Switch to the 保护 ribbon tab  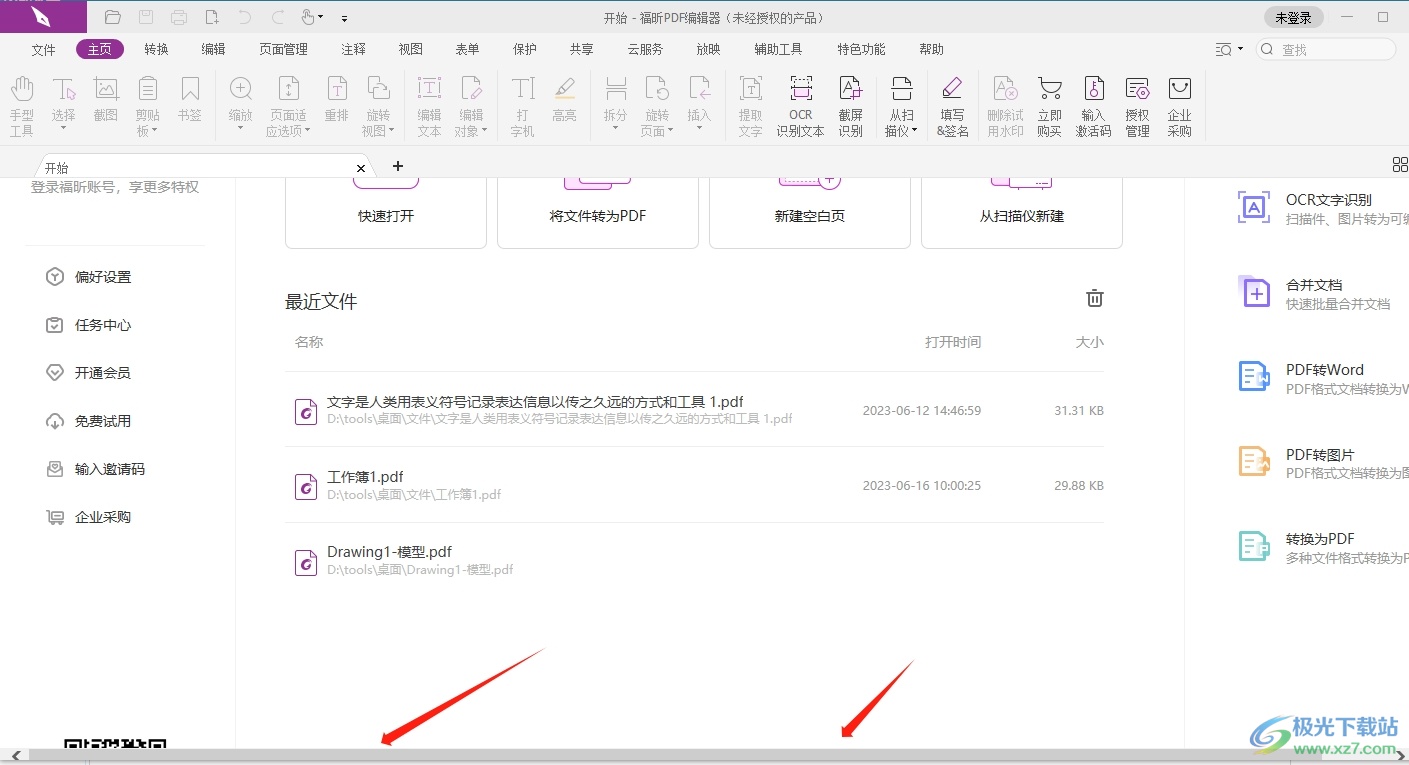pyautogui.click(x=525, y=49)
